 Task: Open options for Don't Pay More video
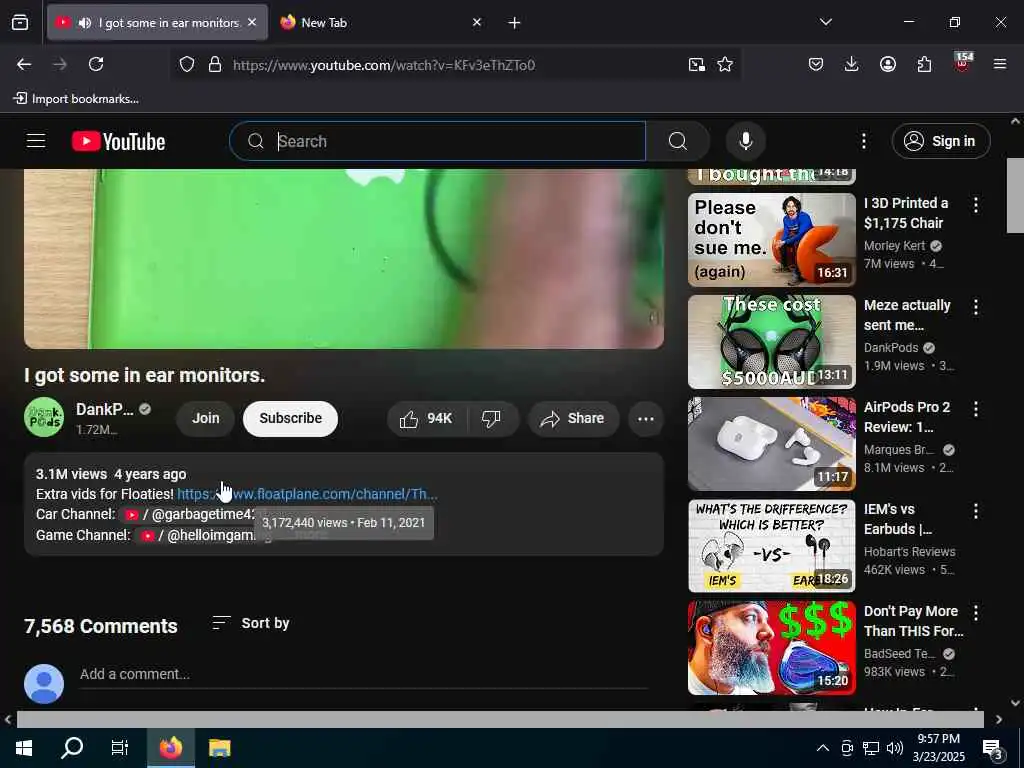(x=976, y=613)
